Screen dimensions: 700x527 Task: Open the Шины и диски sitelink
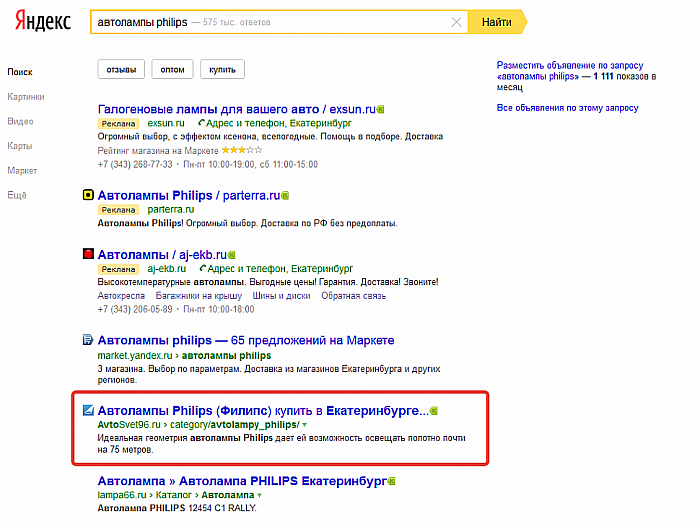[281, 296]
